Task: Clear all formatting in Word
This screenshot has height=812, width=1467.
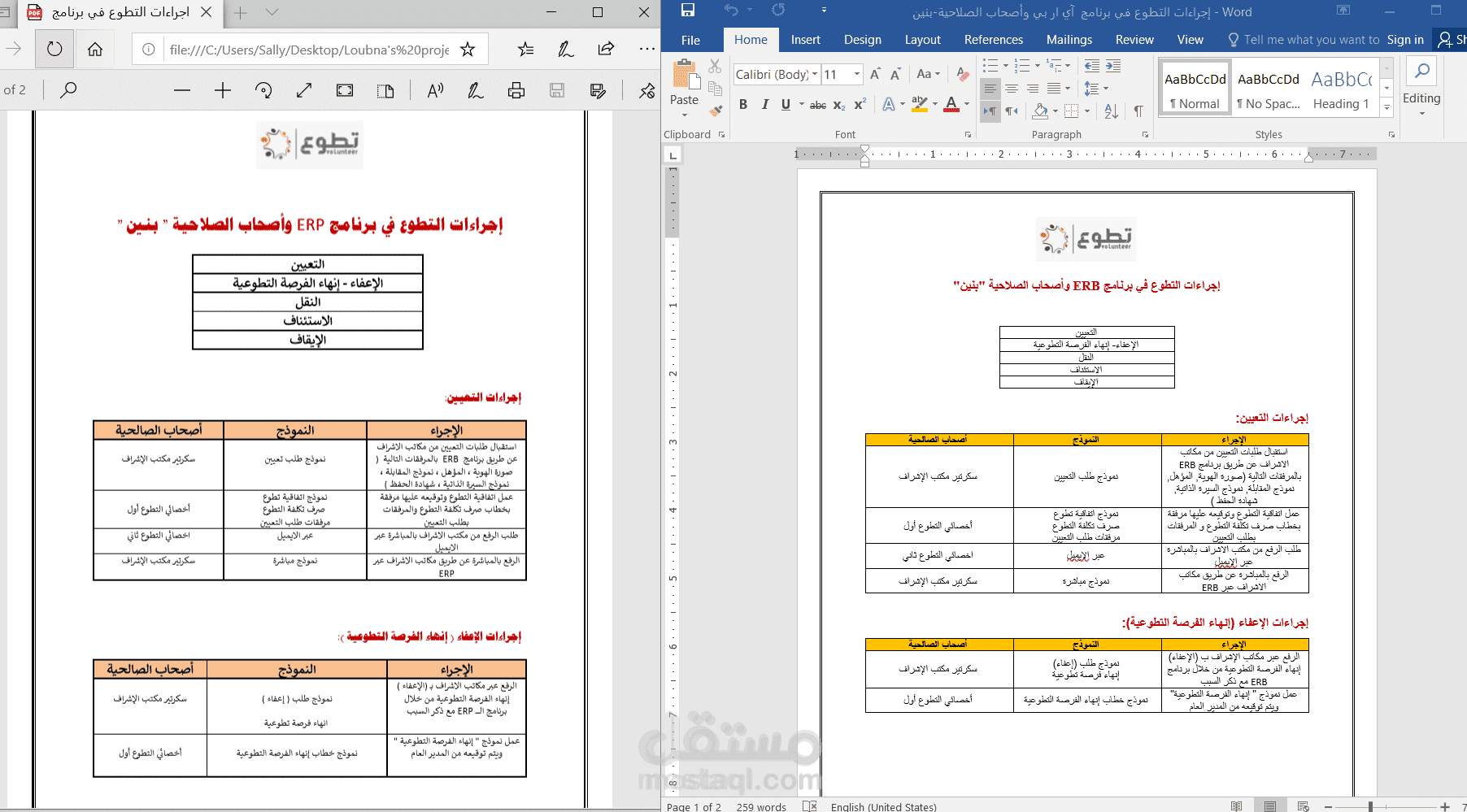Action: coord(963,74)
